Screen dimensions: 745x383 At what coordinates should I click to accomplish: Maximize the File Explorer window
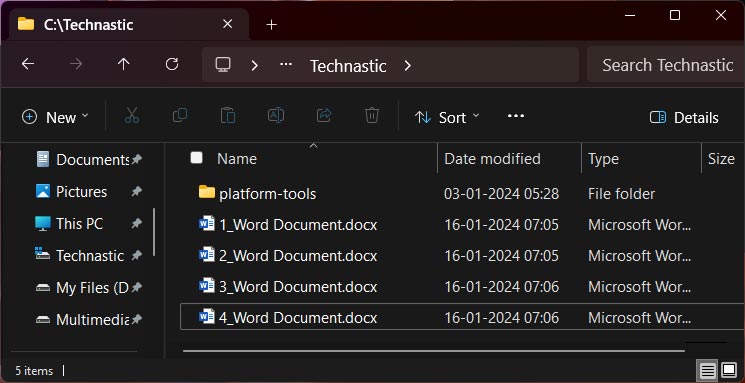coord(675,15)
